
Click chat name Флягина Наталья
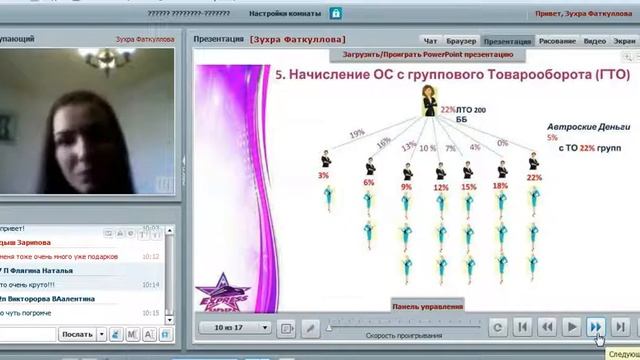[41, 271]
